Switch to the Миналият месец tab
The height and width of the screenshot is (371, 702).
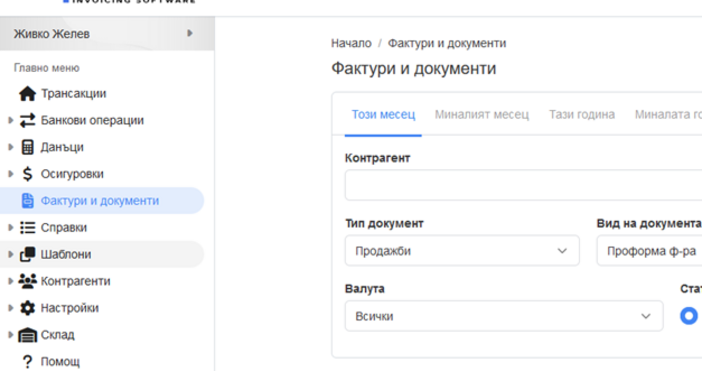point(482,115)
